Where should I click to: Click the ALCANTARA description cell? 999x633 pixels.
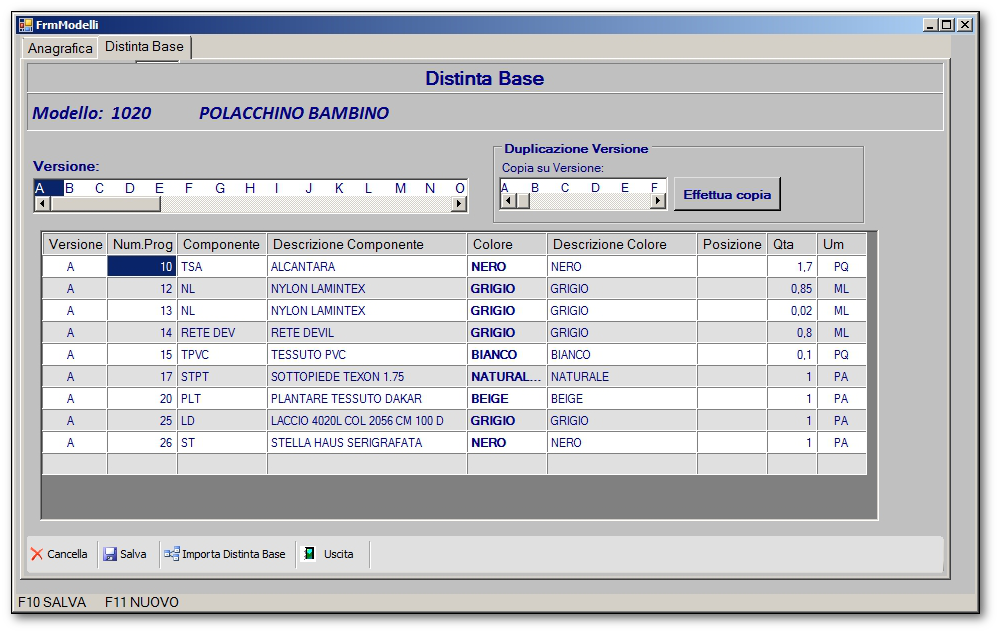(x=367, y=267)
